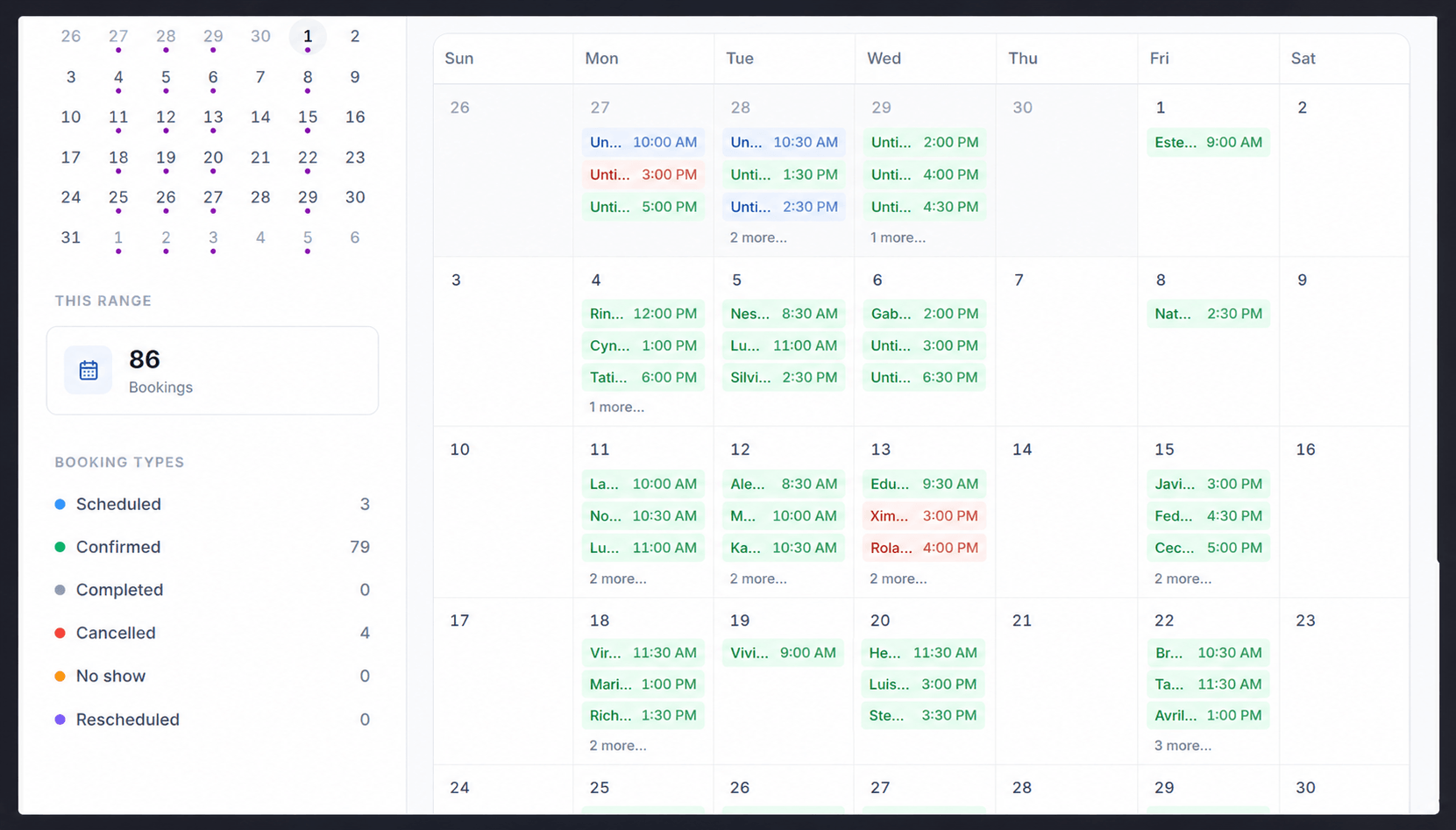
Task: Show "2 more..." on Wednesday the 13th
Action: pyautogui.click(x=898, y=578)
